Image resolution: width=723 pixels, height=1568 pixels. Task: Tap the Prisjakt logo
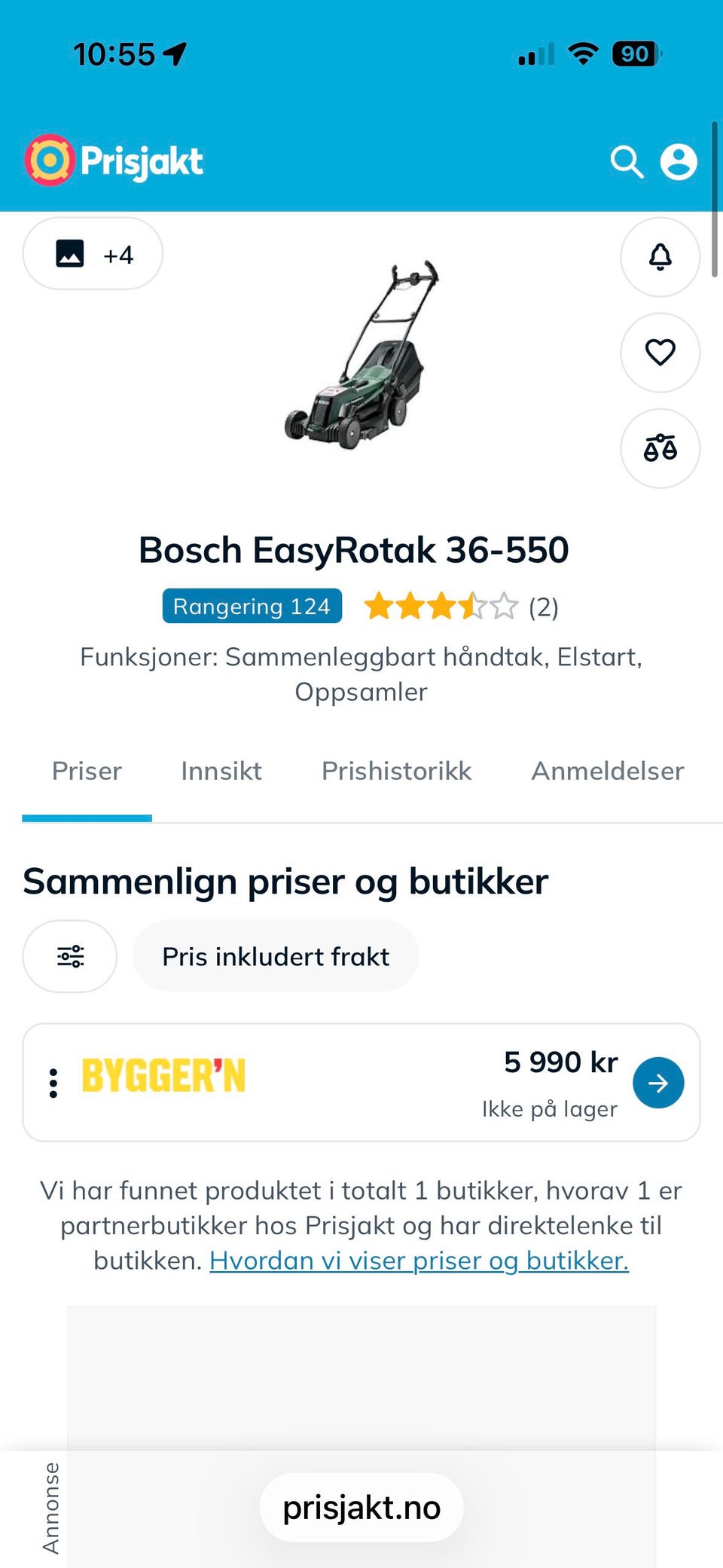(114, 160)
